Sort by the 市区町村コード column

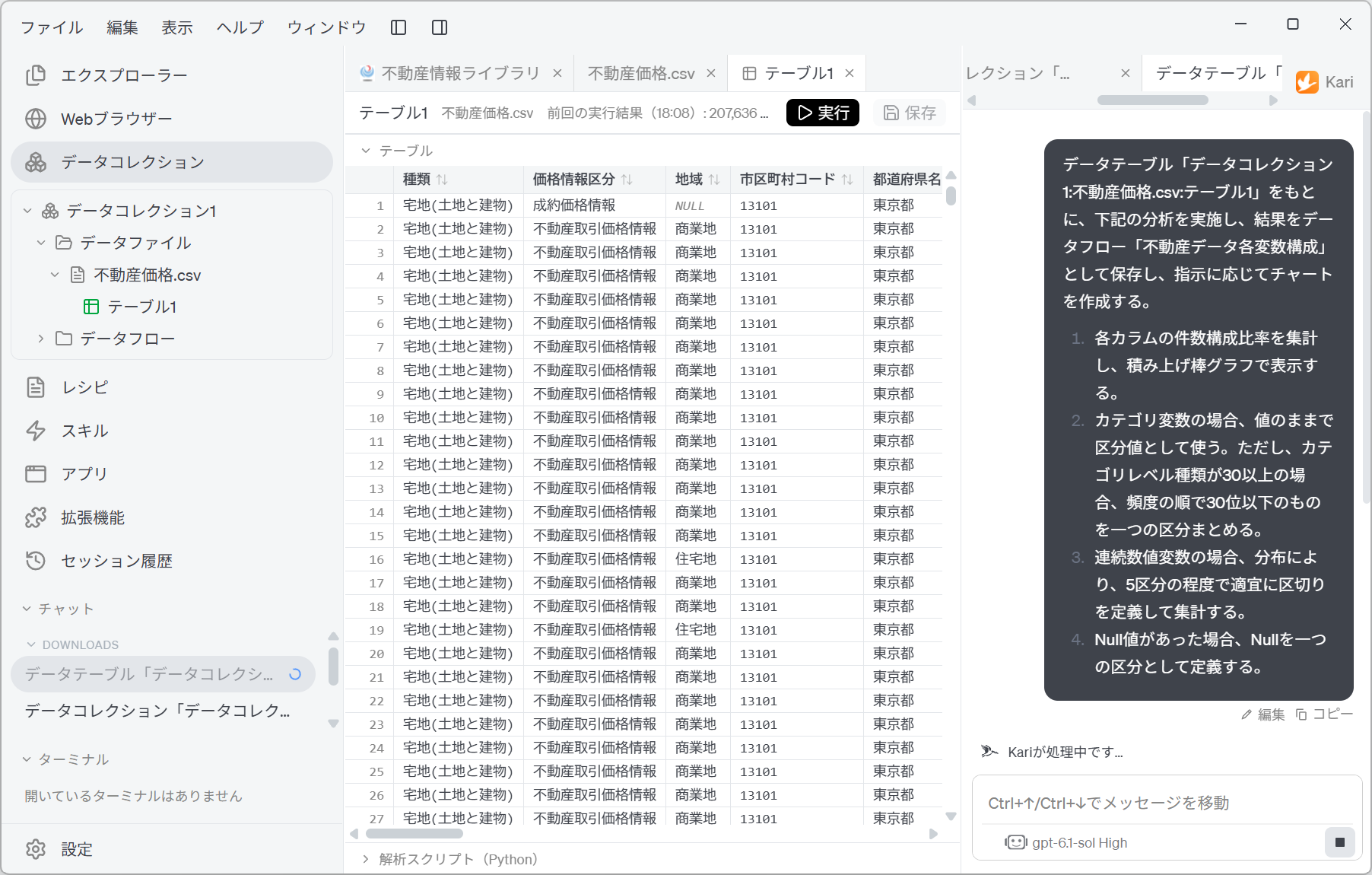[x=847, y=180]
